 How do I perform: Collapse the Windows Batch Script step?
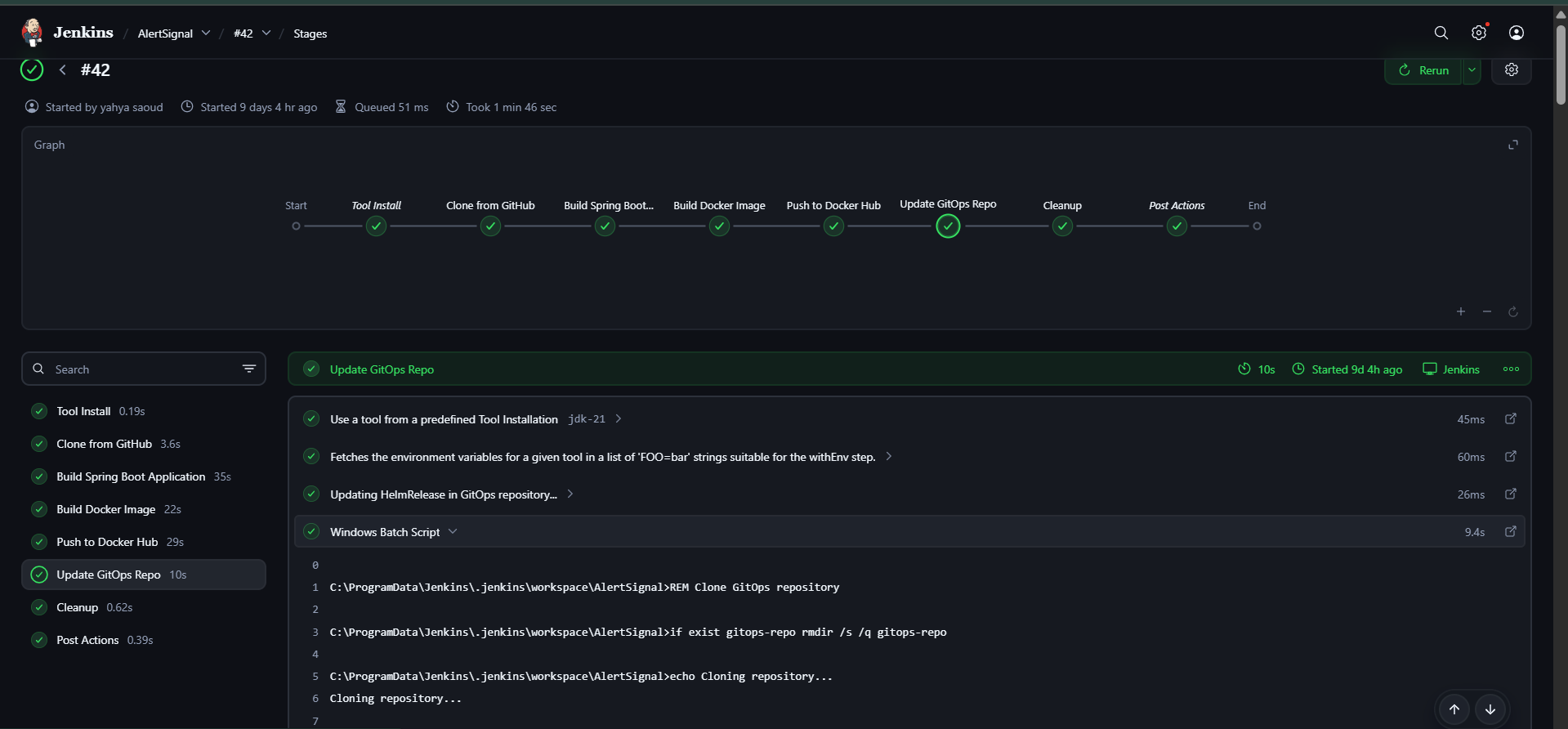point(453,532)
